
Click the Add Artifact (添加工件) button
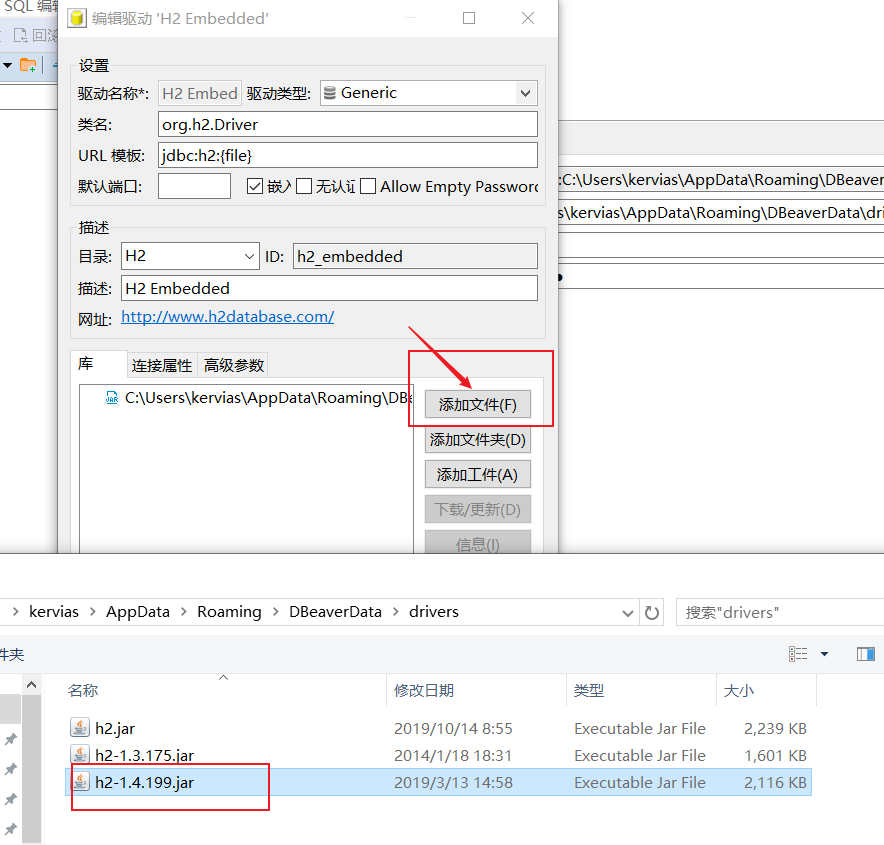click(x=478, y=475)
